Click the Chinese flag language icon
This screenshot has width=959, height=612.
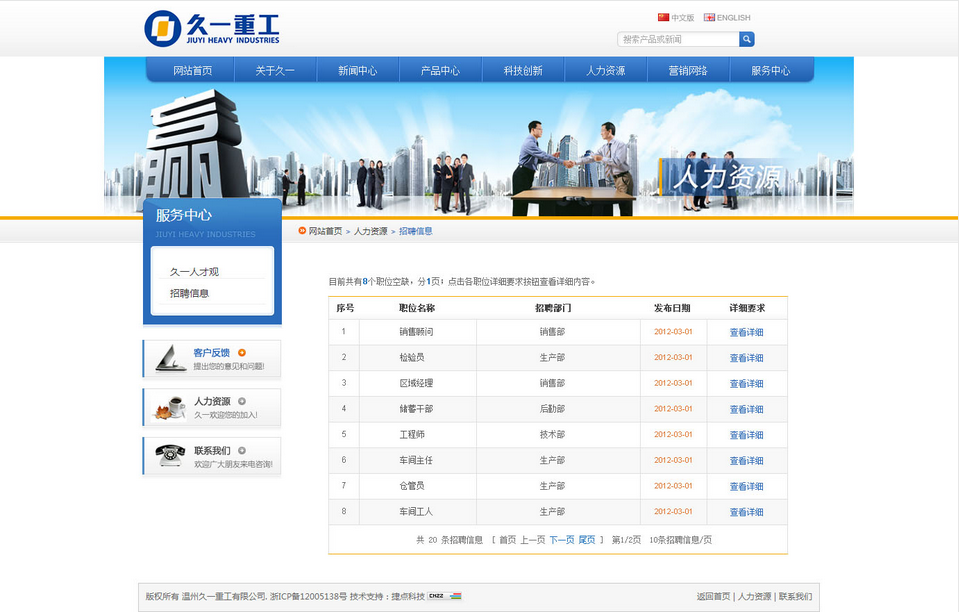pos(663,17)
